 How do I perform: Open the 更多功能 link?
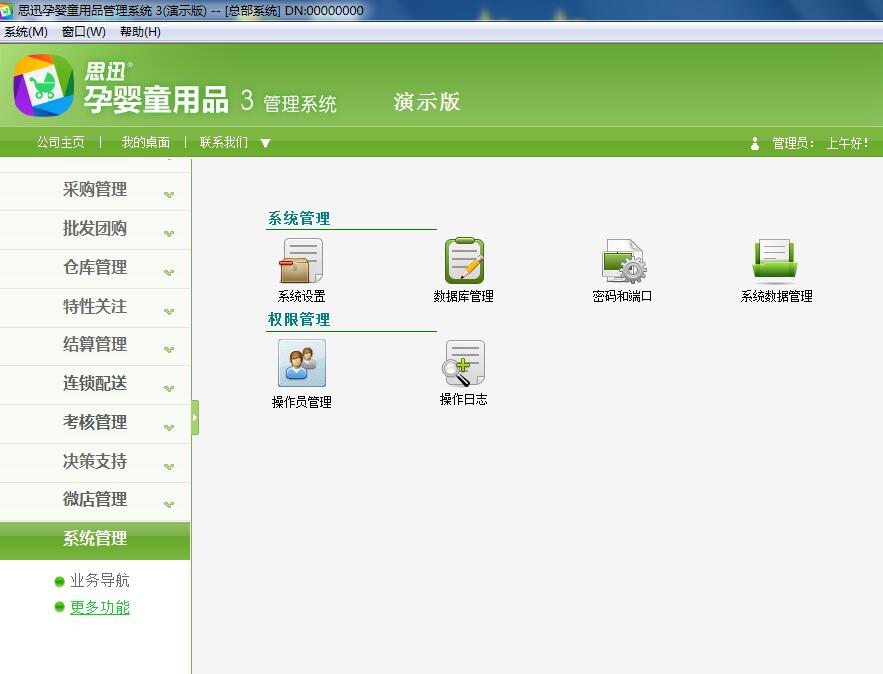tap(100, 608)
